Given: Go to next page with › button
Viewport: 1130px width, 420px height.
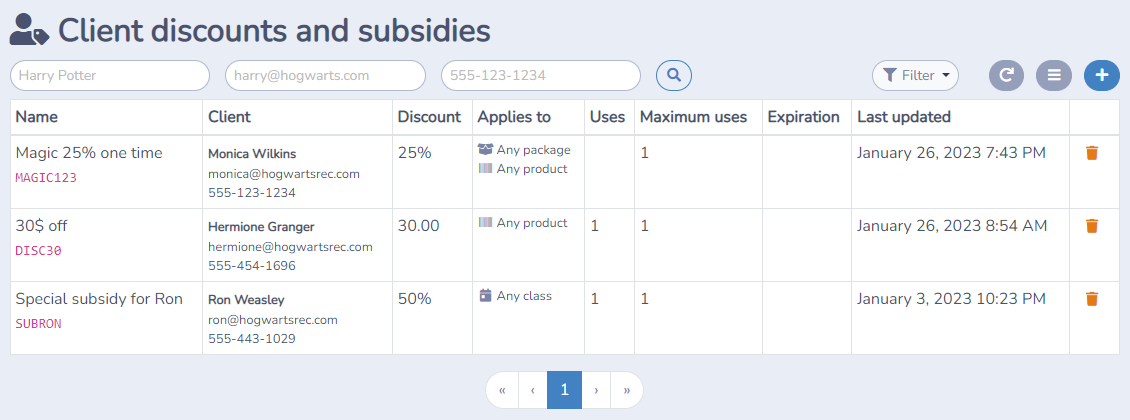Looking at the screenshot, I should pos(596,390).
